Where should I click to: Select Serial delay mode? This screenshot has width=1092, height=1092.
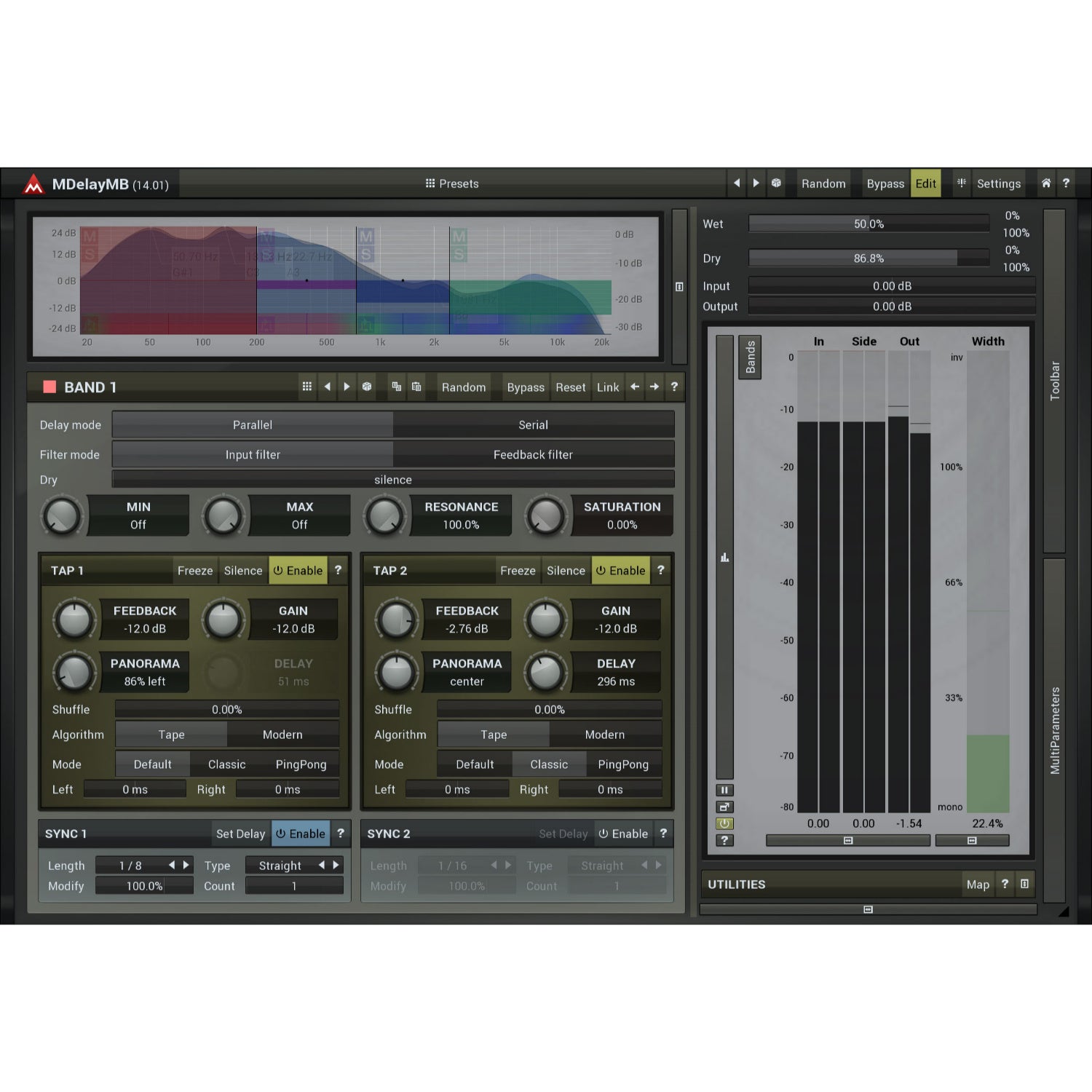coord(534,425)
